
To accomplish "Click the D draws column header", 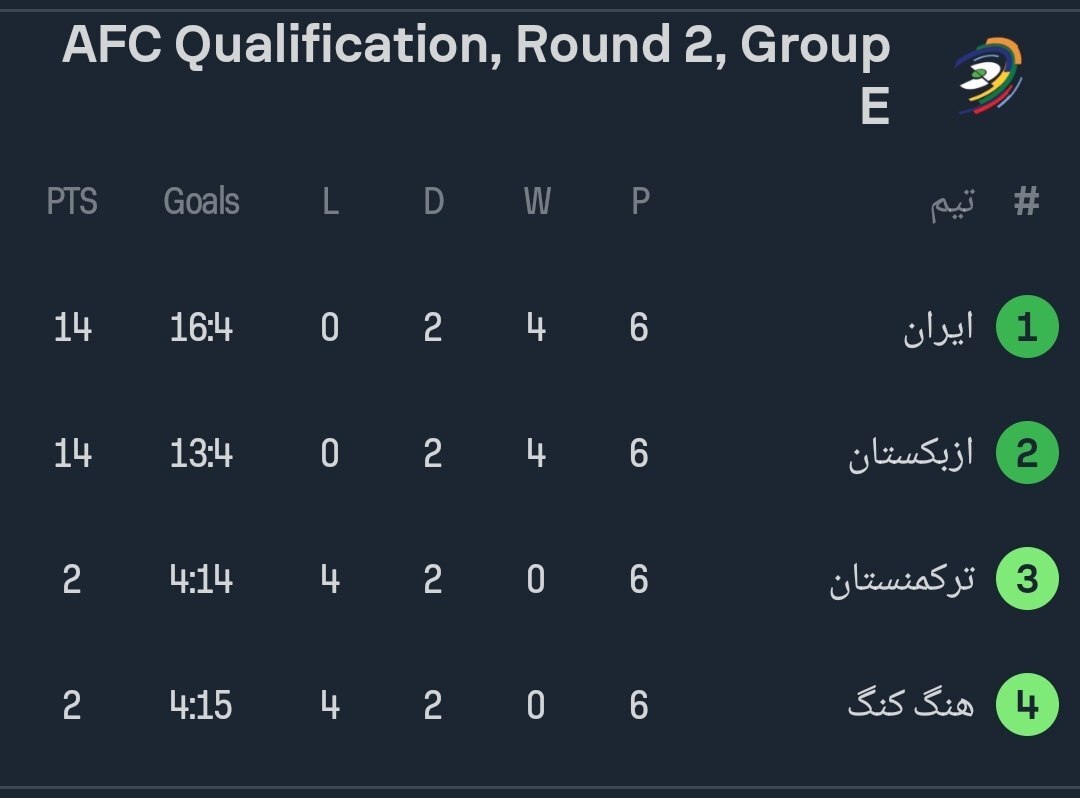I will coord(433,202).
